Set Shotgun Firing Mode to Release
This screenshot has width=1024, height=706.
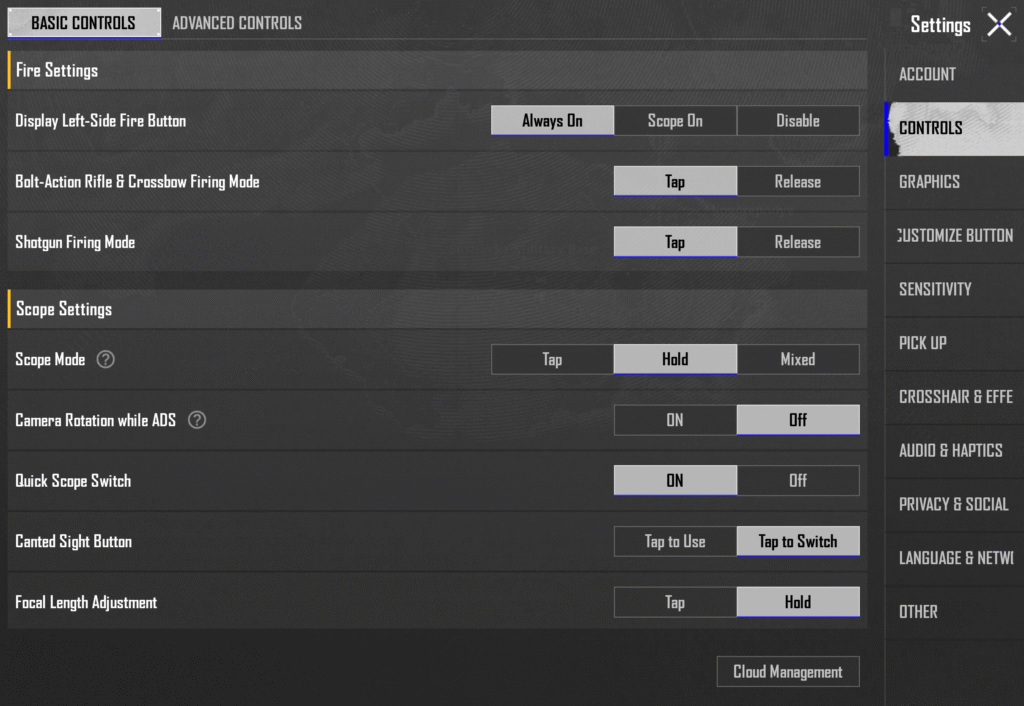[x=798, y=242]
